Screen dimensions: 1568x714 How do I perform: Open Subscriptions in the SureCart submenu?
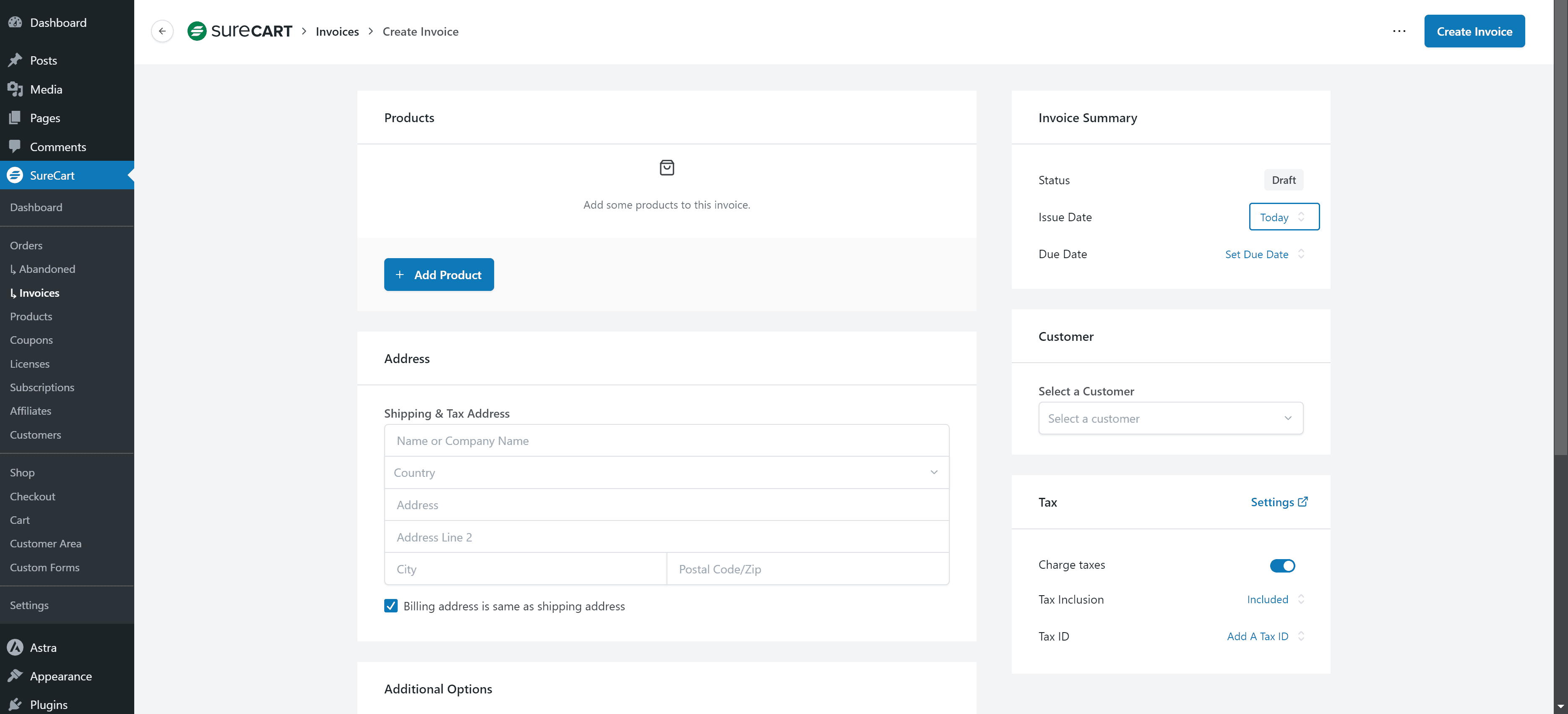click(x=42, y=387)
